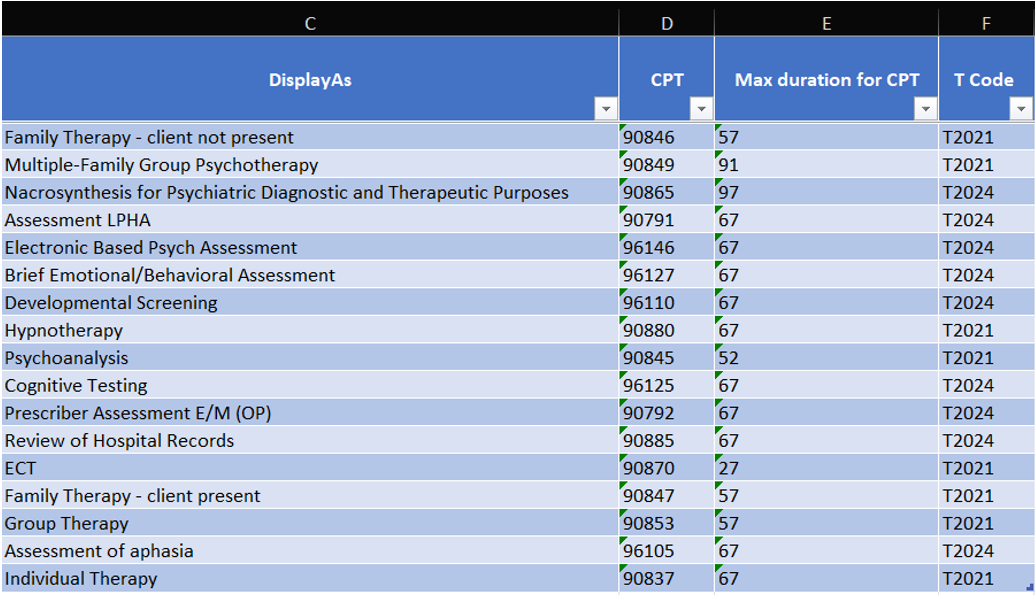Viewport: 1035px width, 595px height.
Task: Select column E header
Action: 826,23
